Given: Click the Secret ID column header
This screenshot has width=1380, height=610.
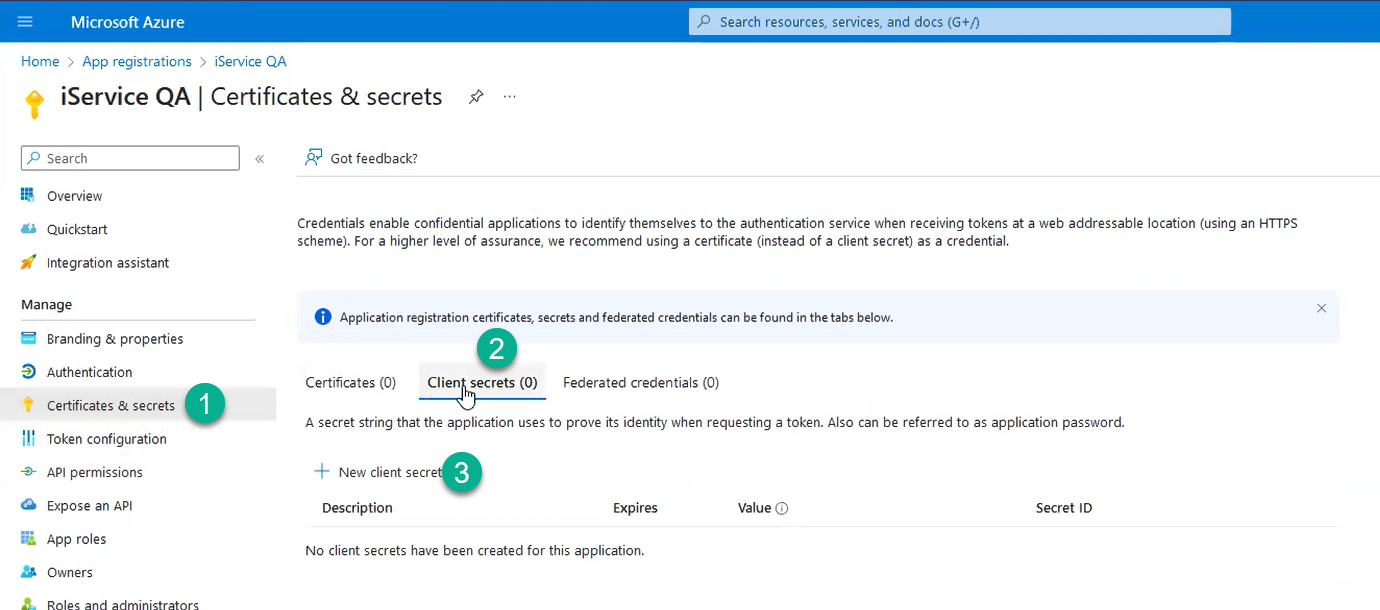Looking at the screenshot, I should tap(1064, 508).
